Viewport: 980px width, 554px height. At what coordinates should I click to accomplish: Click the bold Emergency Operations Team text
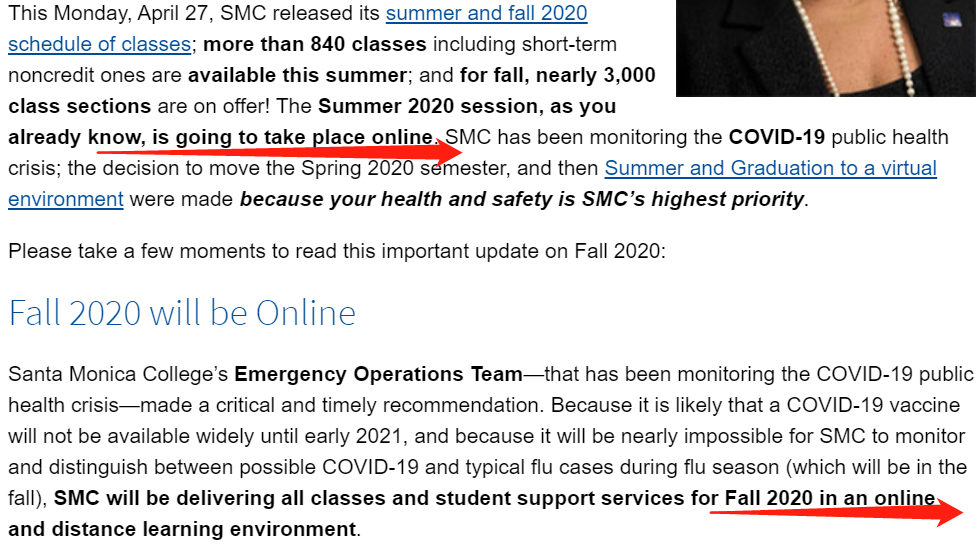378,375
